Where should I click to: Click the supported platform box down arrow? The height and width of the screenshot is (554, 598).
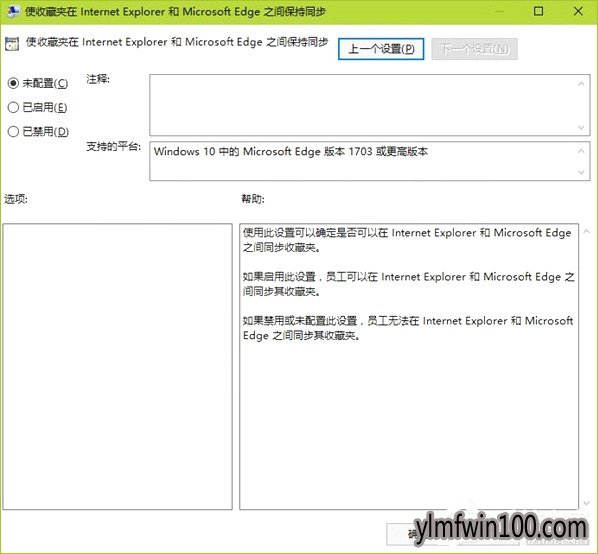[x=581, y=172]
